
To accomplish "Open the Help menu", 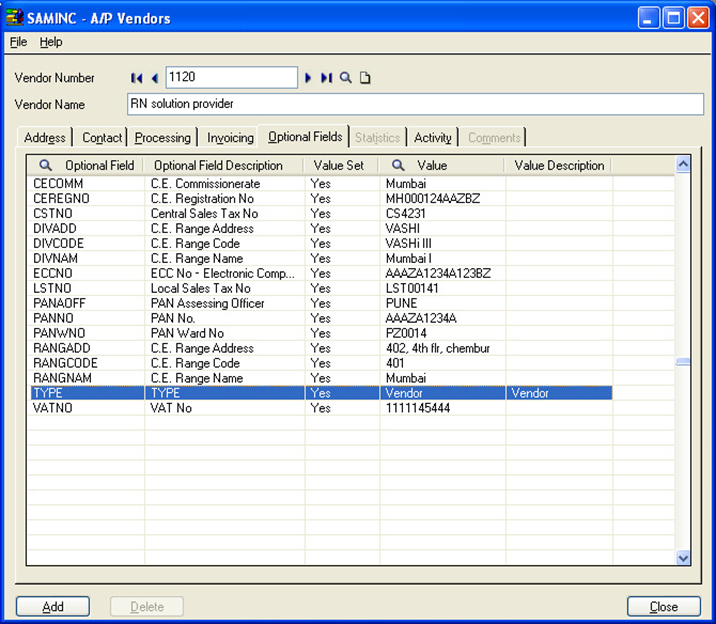I will pos(51,42).
